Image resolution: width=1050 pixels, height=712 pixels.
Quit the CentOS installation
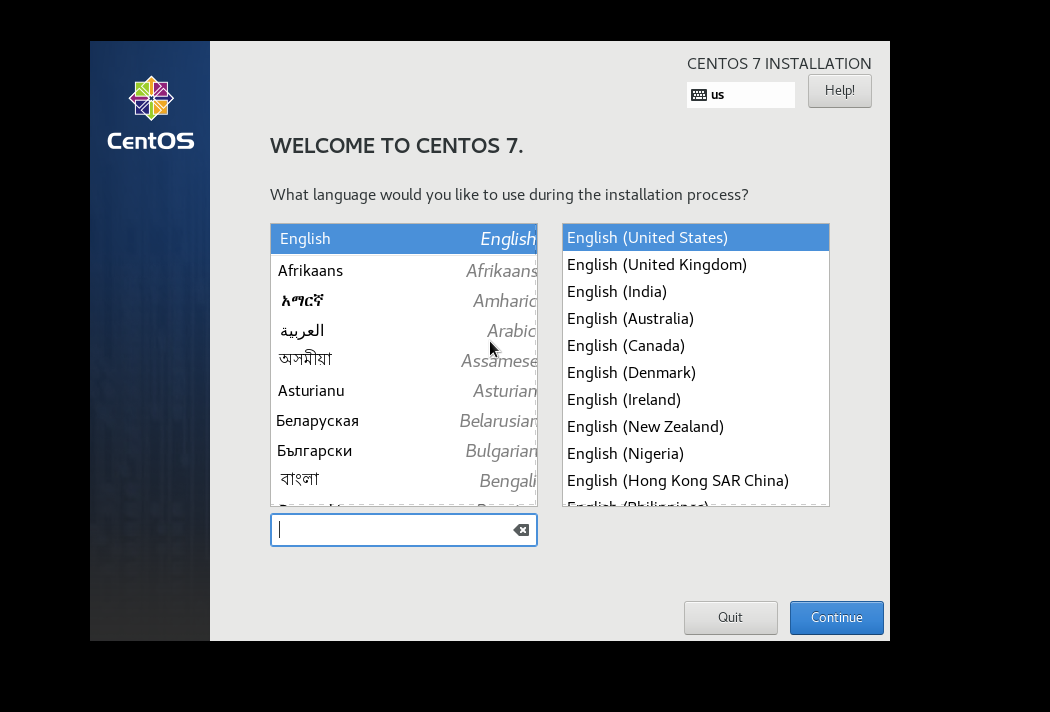pos(731,618)
